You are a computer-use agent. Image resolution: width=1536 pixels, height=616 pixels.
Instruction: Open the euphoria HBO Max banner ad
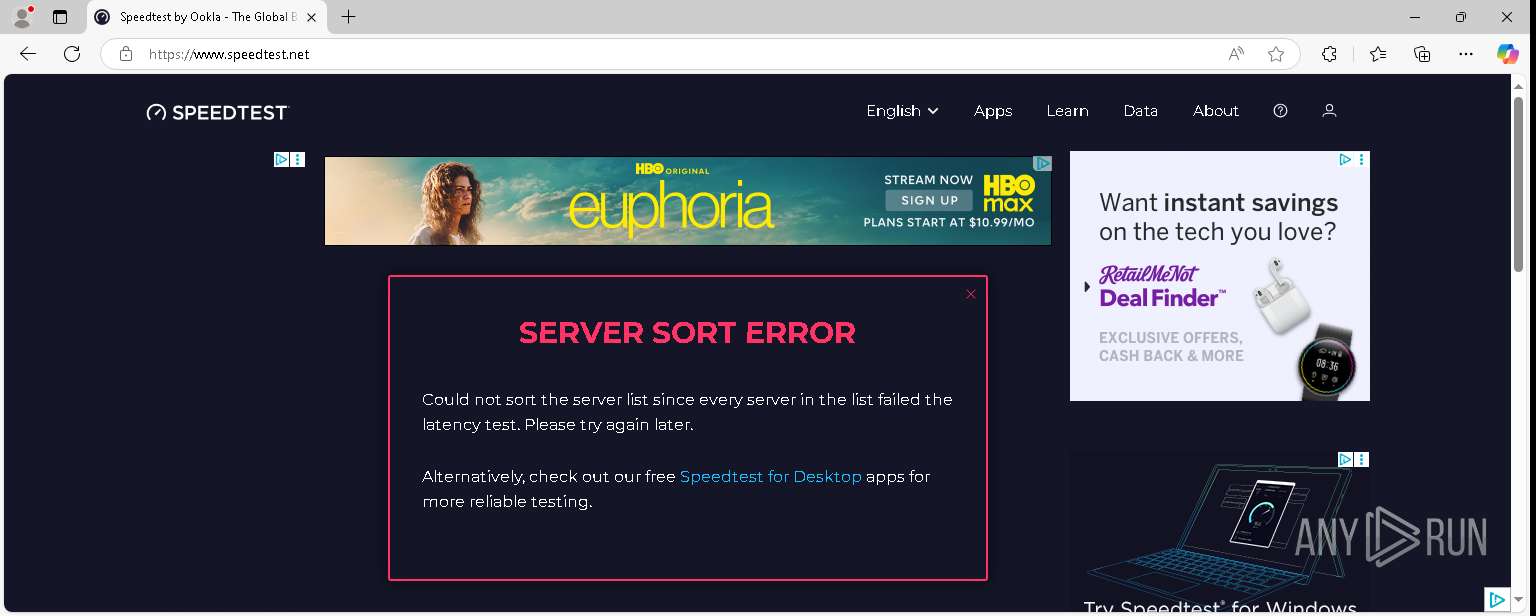pos(688,201)
